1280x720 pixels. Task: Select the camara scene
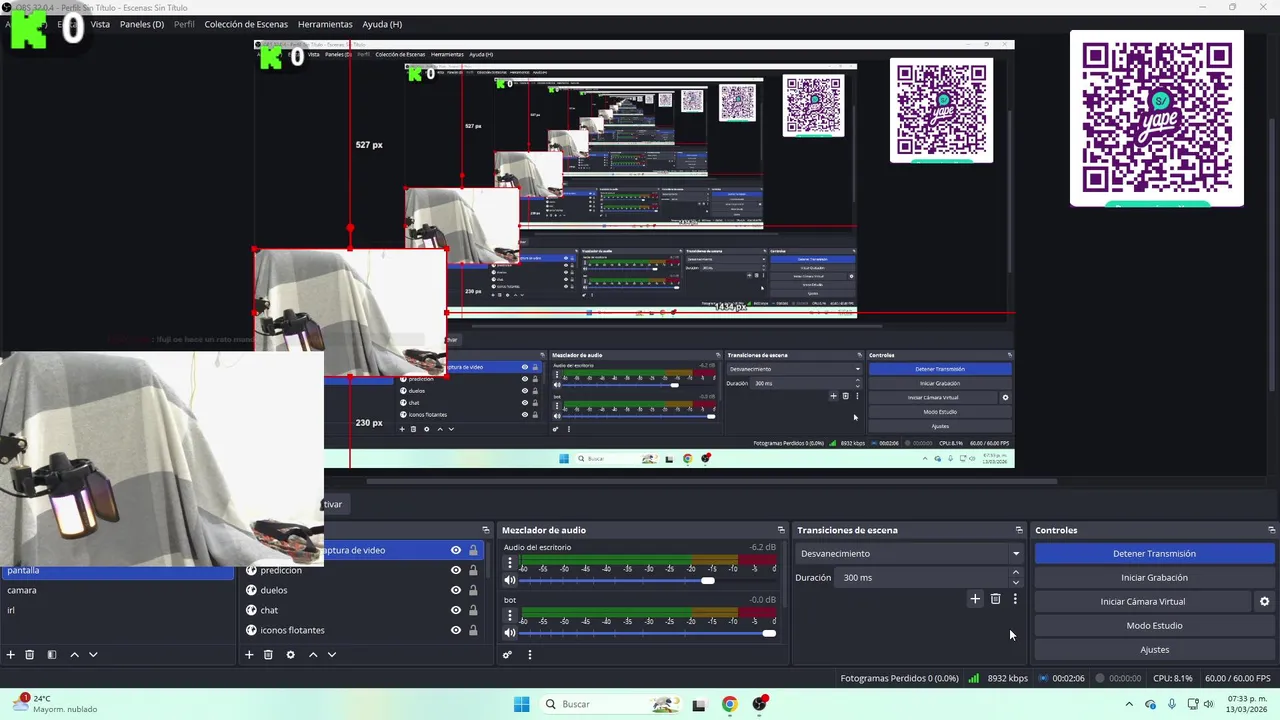pyautogui.click(x=117, y=590)
